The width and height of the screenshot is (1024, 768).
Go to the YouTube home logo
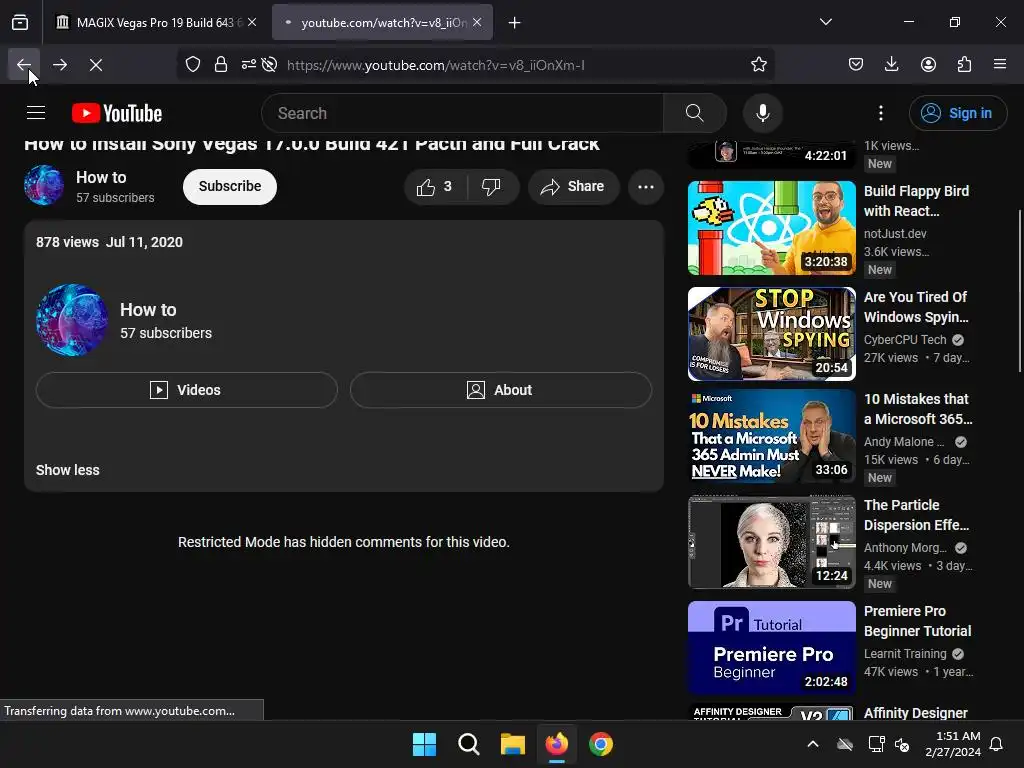117,113
